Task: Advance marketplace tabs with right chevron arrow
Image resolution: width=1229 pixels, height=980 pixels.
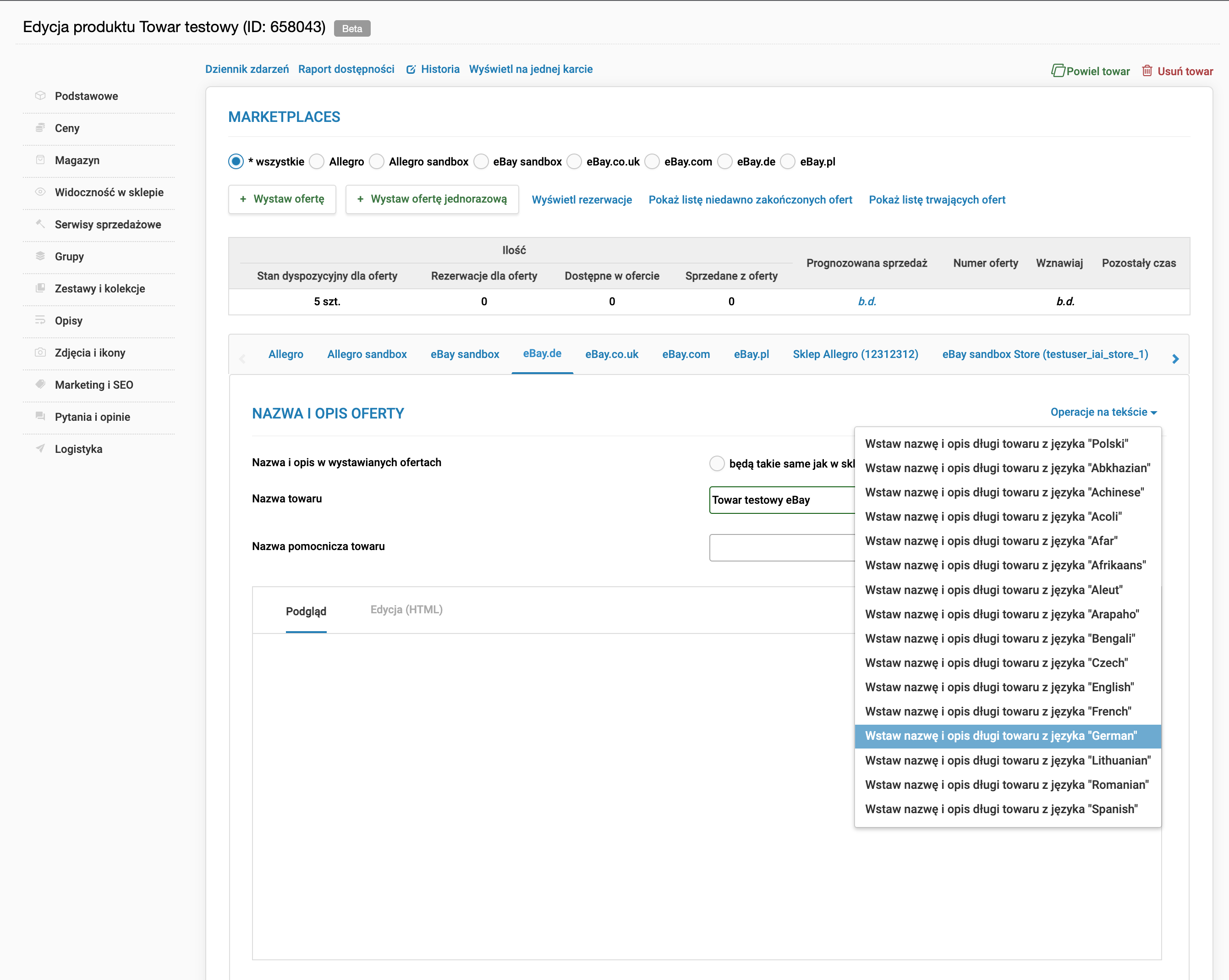Action: coord(1175,358)
